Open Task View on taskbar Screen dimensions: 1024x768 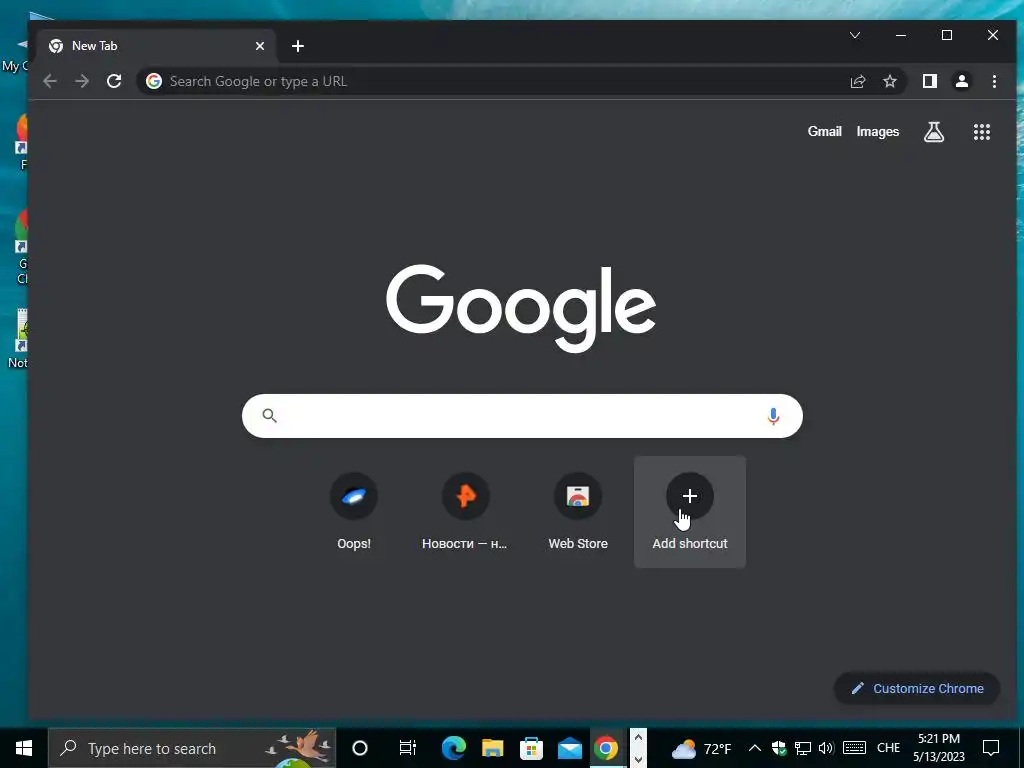tap(408, 748)
